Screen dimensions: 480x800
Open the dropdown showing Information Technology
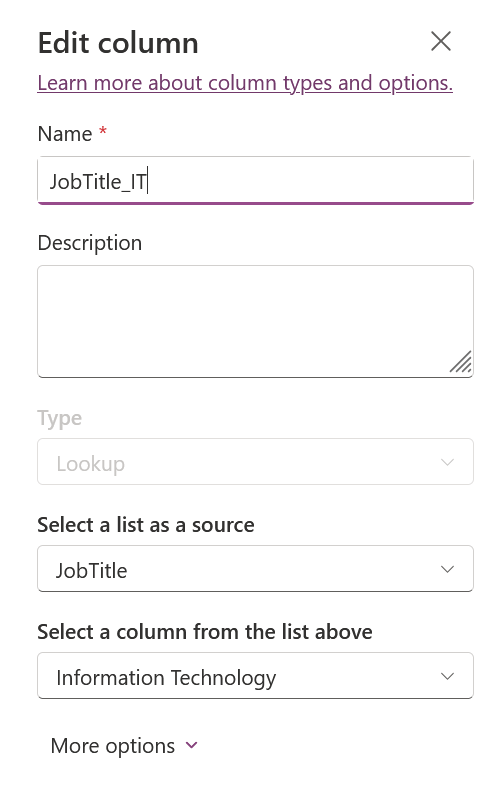[x=256, y=676]
